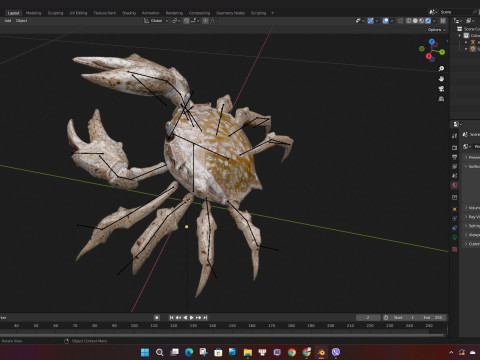The width and height of the screenshot is (480, 360).
Task: Open the Add menu in viewport header
Action: point(8,21)
